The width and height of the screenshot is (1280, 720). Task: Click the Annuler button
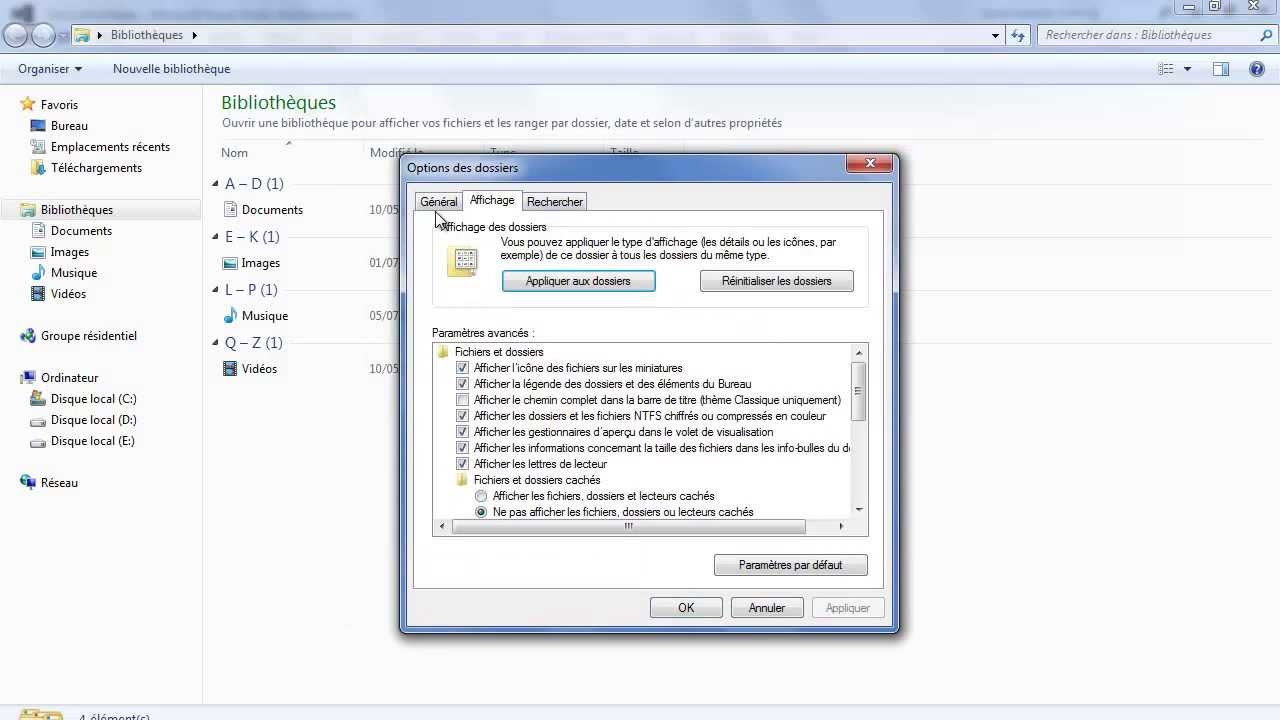click(767, 608)
